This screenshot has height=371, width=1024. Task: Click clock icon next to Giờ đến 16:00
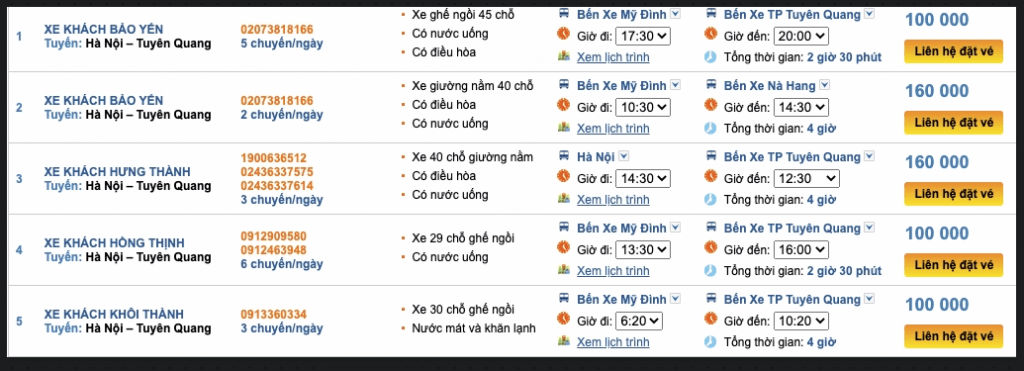click(711, 248)
